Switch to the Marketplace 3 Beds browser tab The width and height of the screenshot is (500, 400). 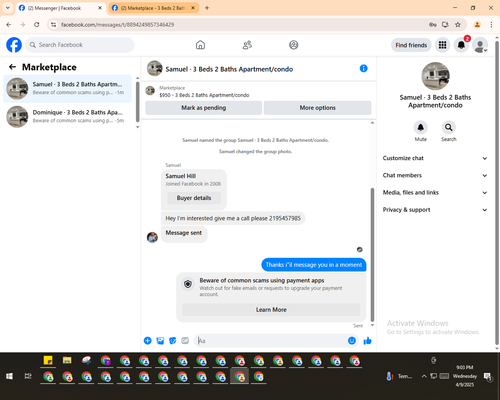tap(153, 8)
